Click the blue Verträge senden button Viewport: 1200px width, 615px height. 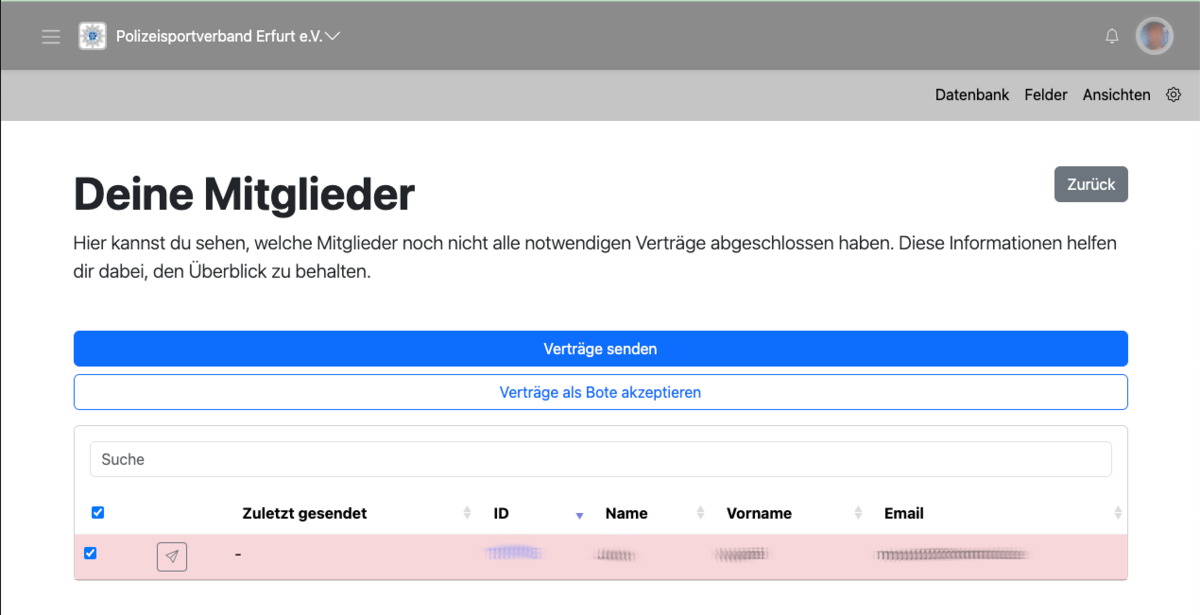tap(600, 349)
